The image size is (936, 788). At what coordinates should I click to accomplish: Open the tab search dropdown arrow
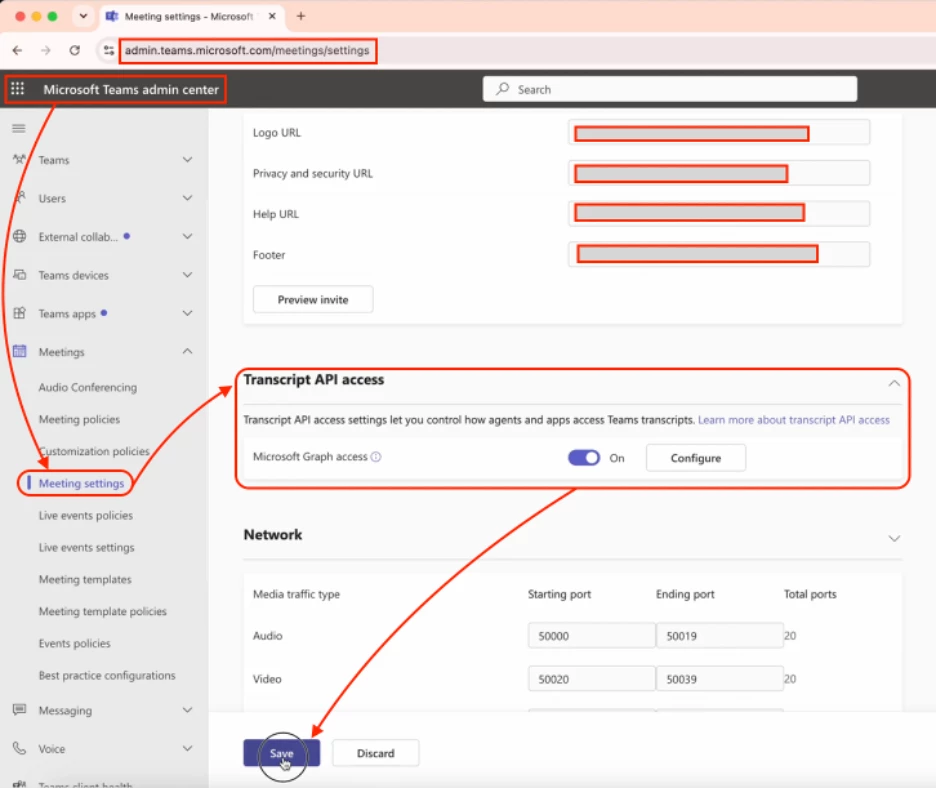tap(84, 16)
